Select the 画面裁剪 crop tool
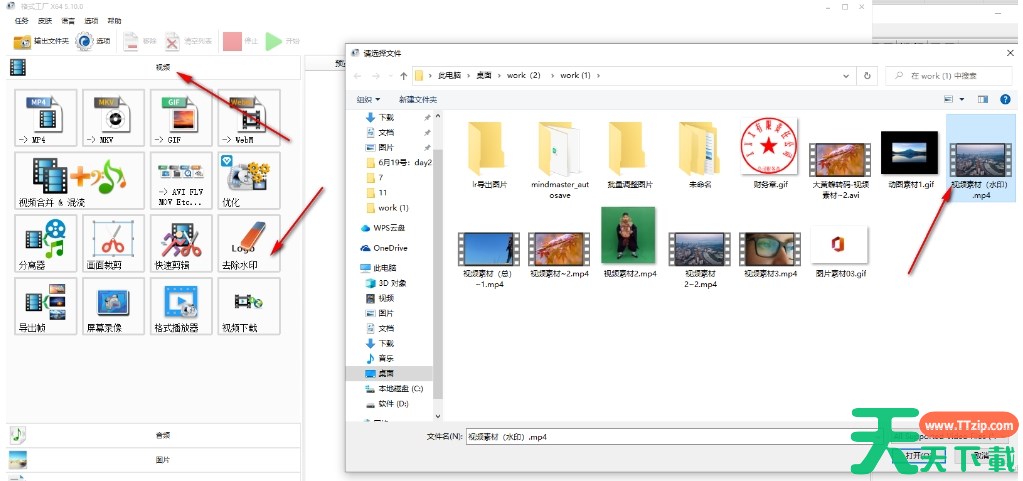This screenshot has width=1023, height=481. pos(113,243)
